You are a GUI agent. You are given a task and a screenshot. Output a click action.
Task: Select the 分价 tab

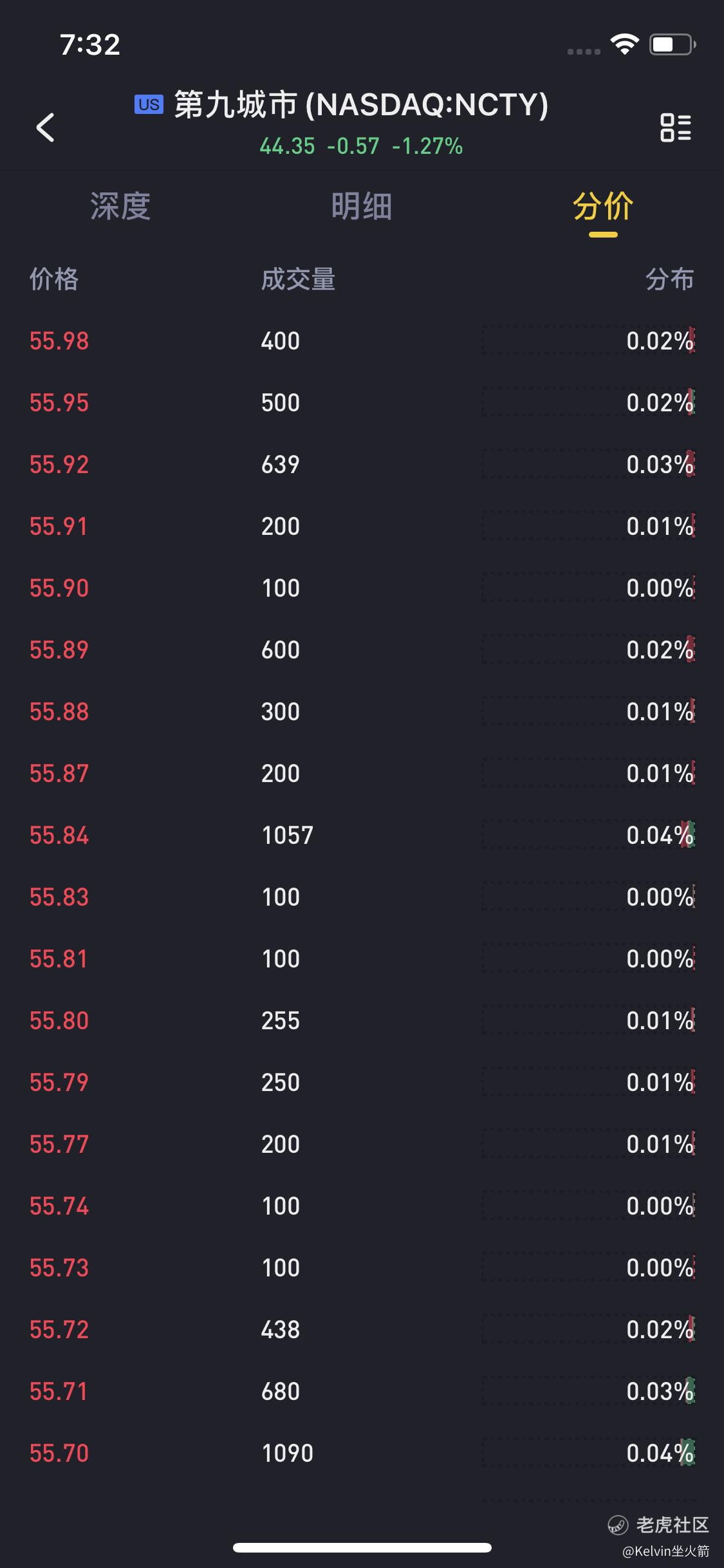pyautogui.click(x=603, y=207)
